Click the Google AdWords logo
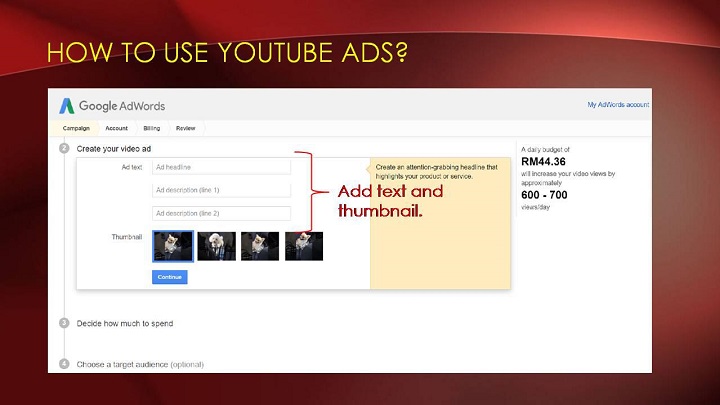Image resolution: width=720 pixels, height=405 pixels. 112,106
